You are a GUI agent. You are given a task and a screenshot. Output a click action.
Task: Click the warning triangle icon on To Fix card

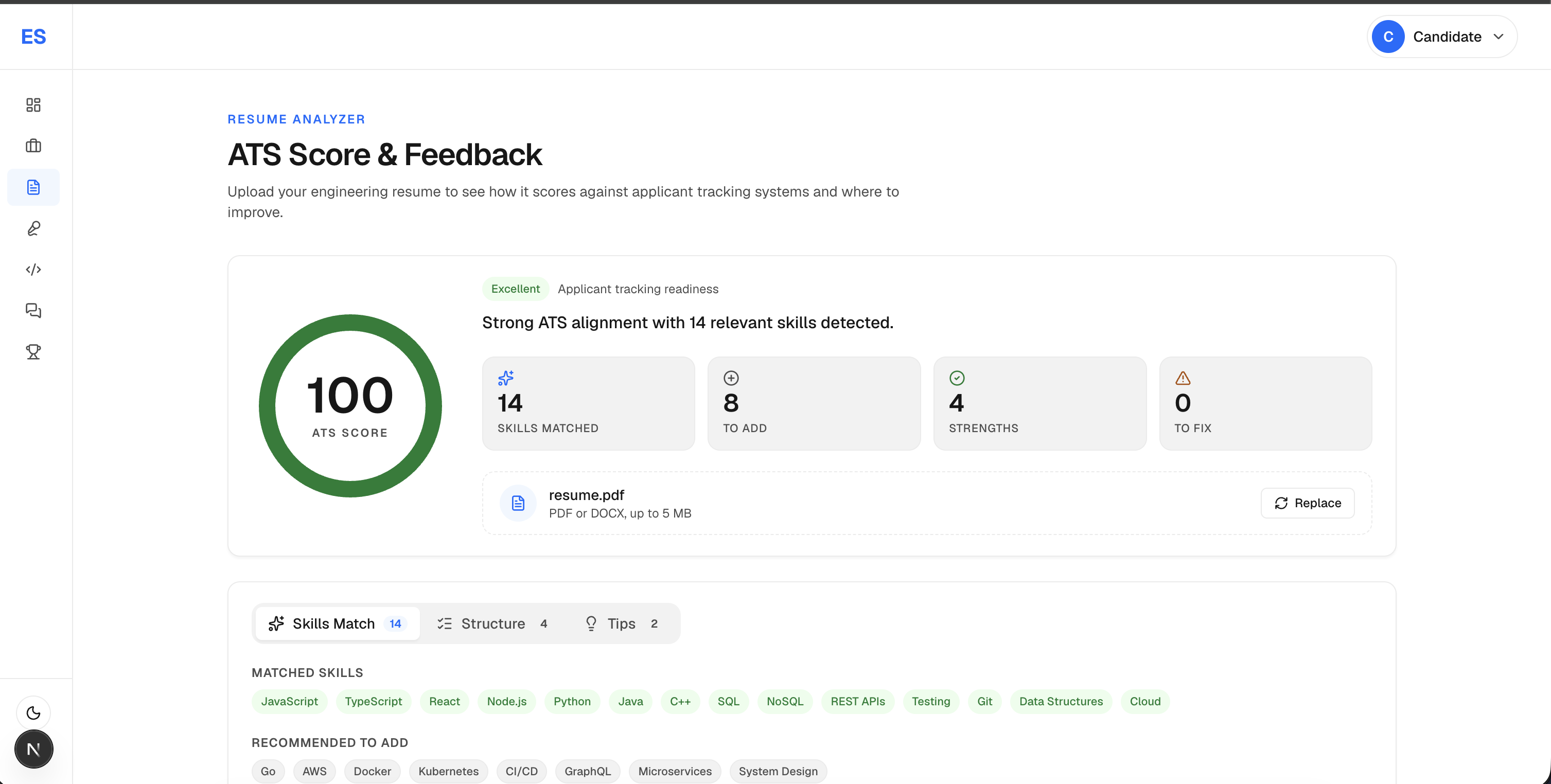point(1183,378)
